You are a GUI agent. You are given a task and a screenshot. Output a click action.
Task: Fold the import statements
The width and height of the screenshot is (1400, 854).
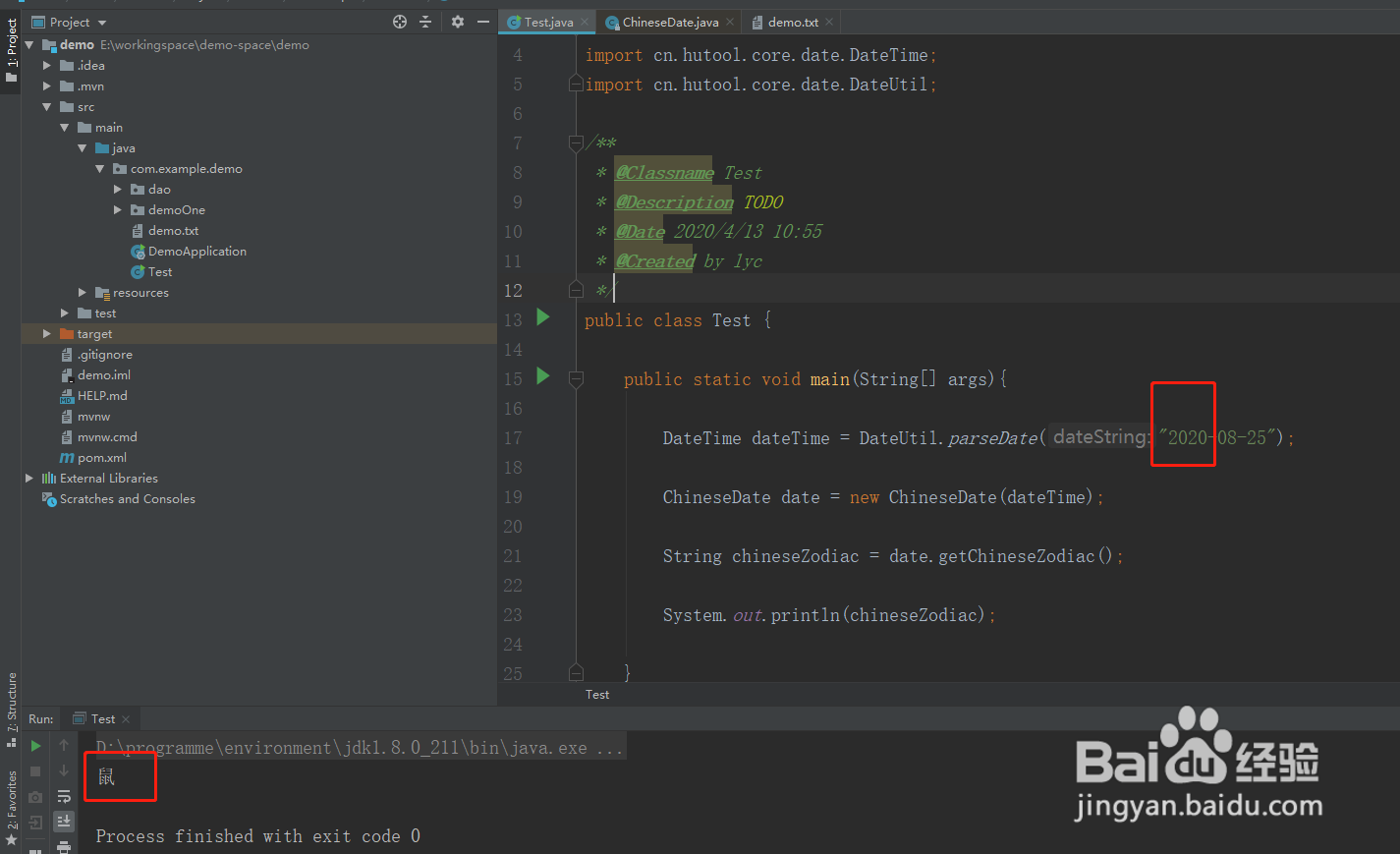tap(576, 85)
